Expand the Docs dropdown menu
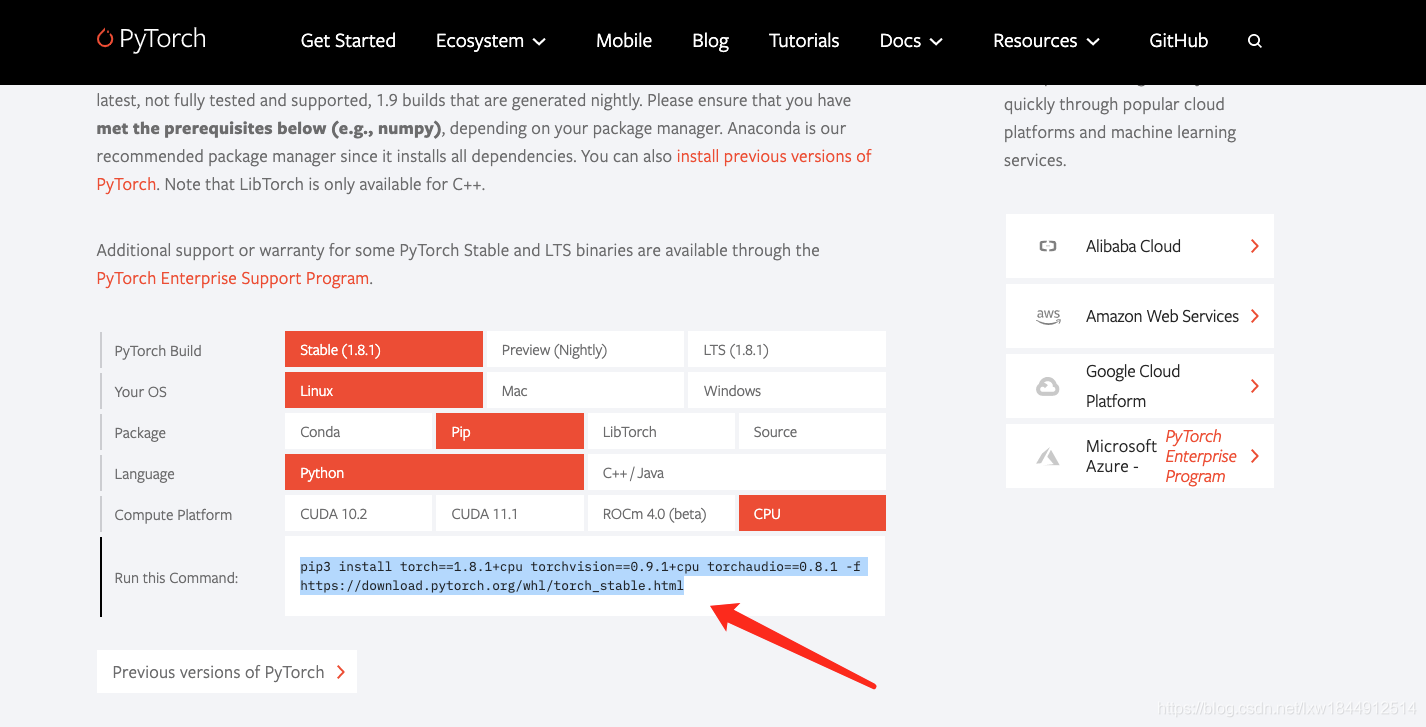This screenshot has height=727, width=1426. pos(911,41)
